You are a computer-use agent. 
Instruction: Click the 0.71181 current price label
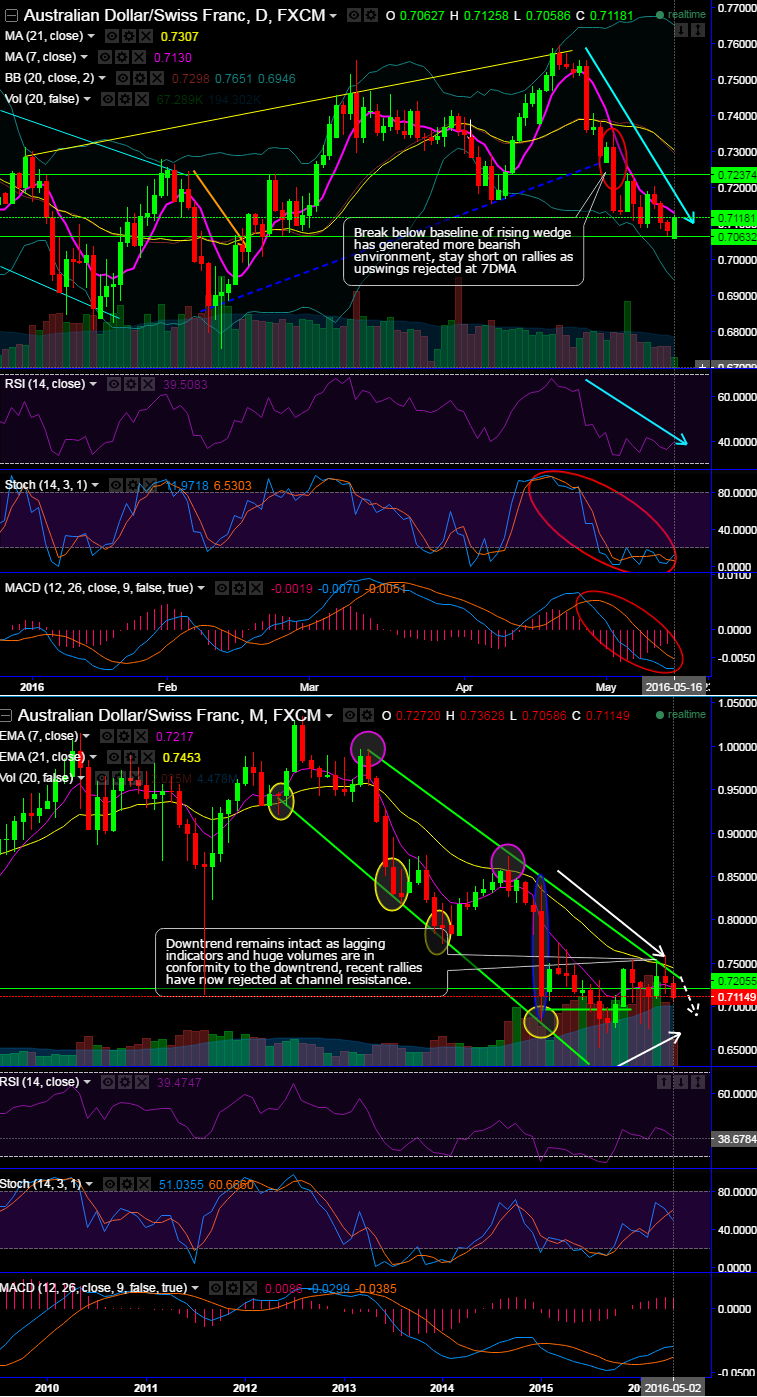click(734, 217)
